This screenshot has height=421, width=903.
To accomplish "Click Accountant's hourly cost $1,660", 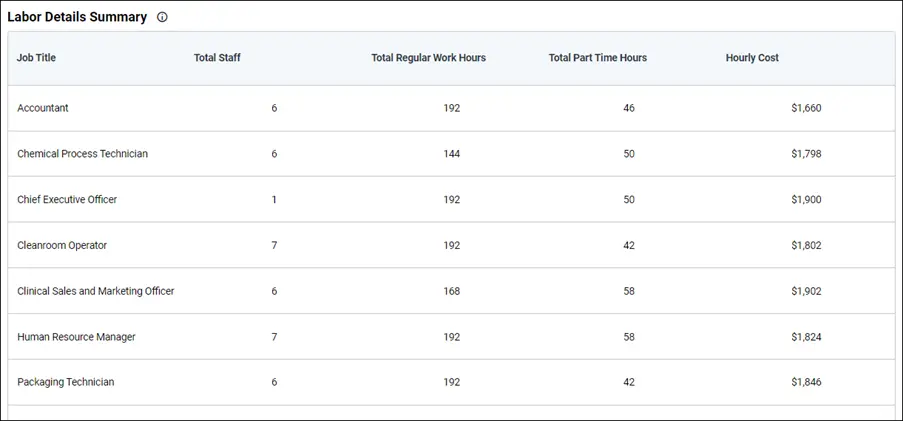I will [x=806, y=108].
